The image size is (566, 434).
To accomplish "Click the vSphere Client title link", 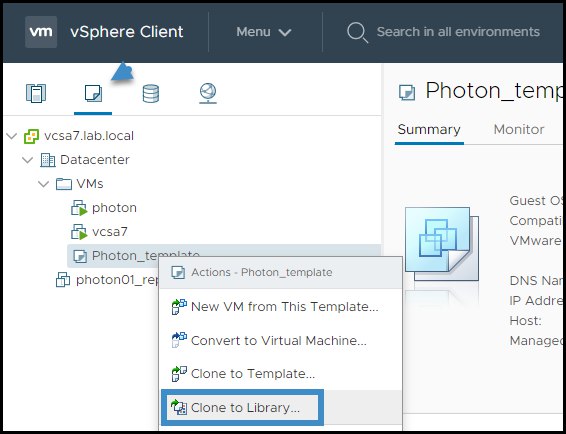I will [x=127, y=32].
